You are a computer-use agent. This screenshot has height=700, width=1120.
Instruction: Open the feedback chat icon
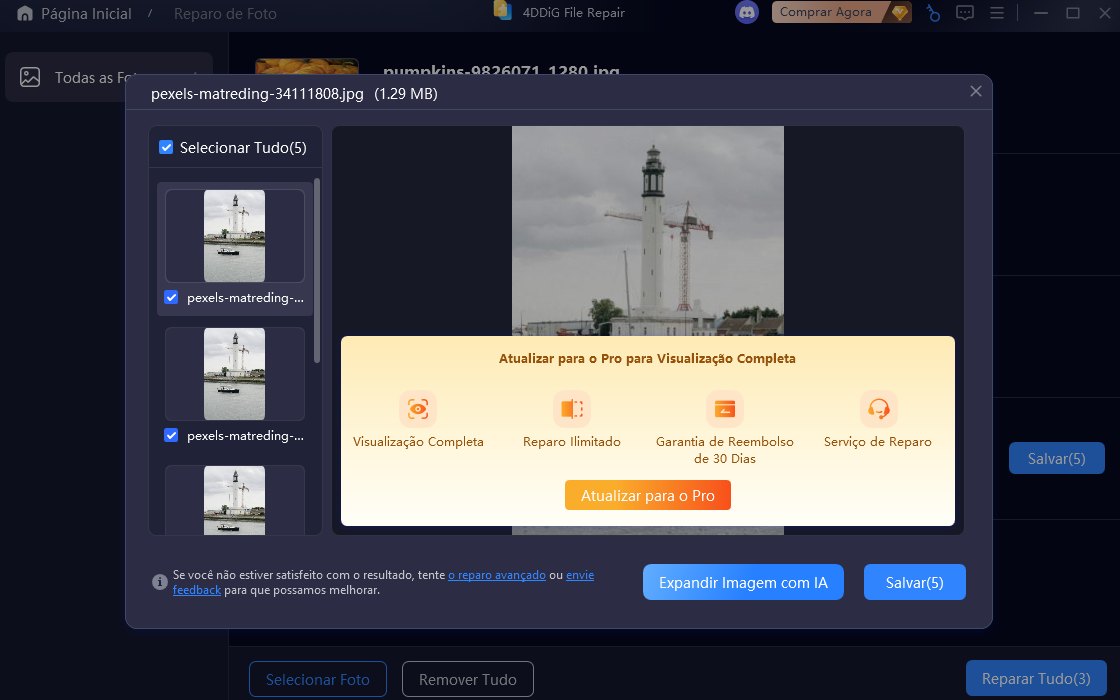coord(964,13)
